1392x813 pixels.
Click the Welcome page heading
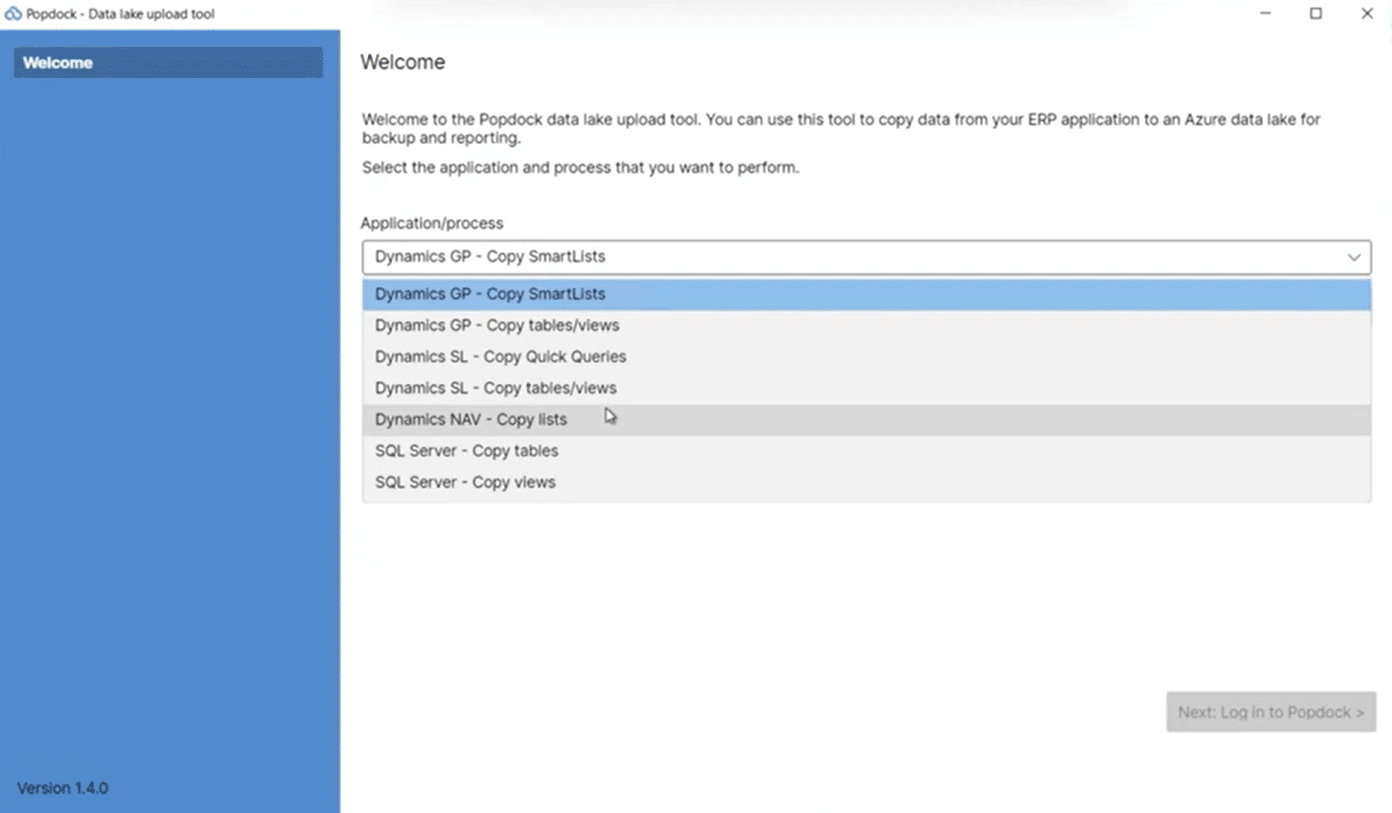tap(402, 62)
